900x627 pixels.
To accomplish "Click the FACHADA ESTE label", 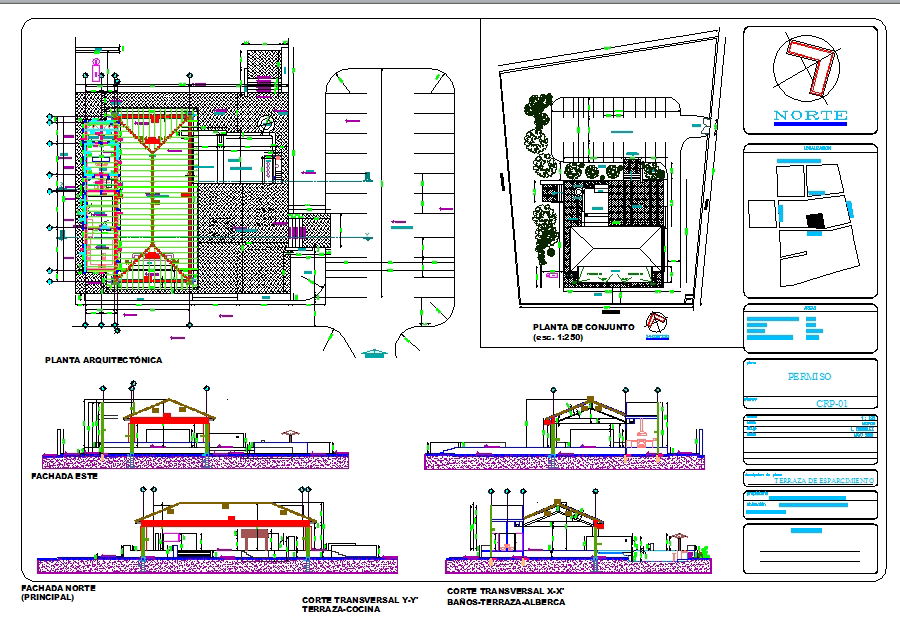I will click(66, 477).
